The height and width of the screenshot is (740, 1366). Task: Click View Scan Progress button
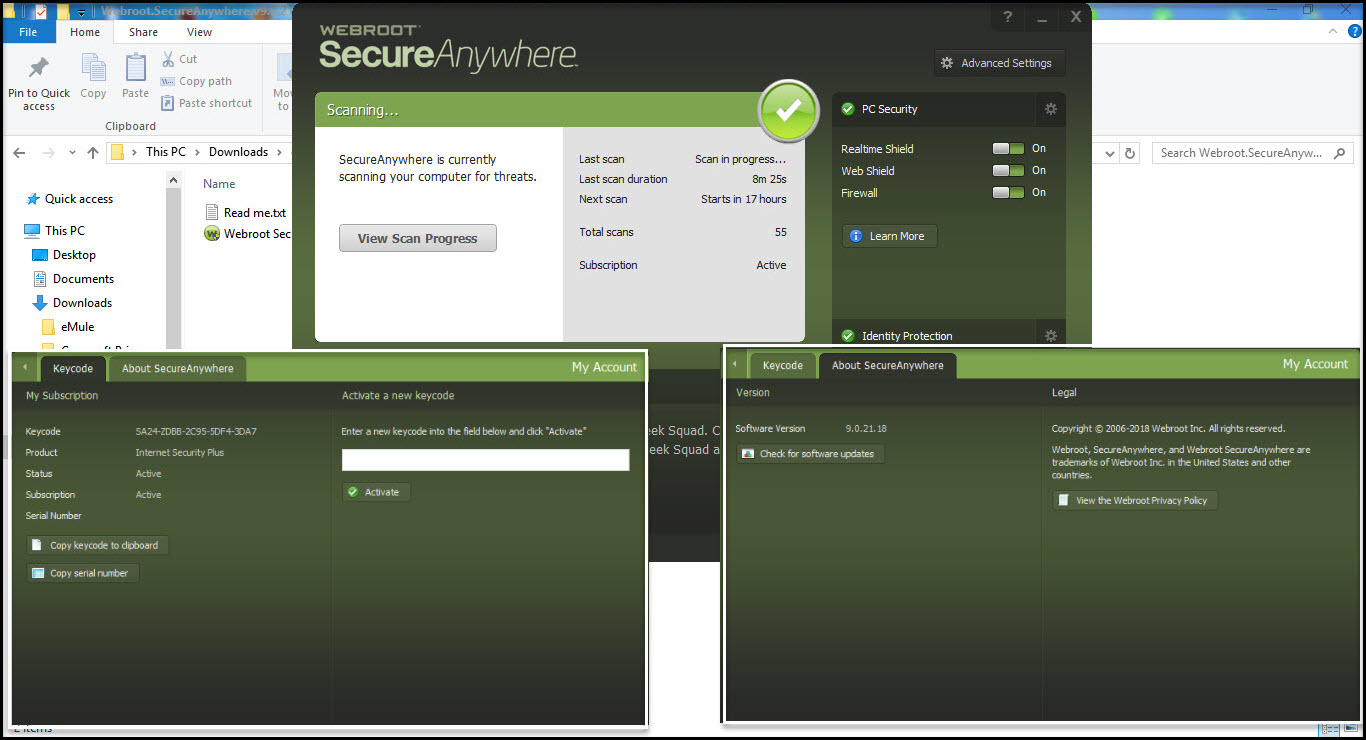click(x=418, y=239)
